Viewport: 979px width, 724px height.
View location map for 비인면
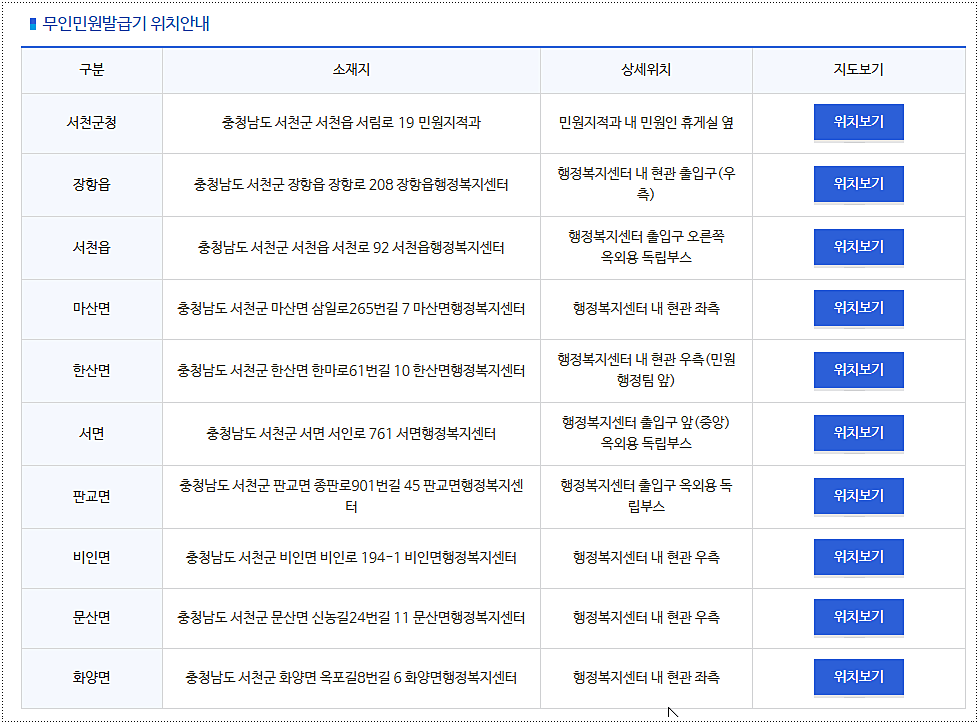(x=858, y=557)
